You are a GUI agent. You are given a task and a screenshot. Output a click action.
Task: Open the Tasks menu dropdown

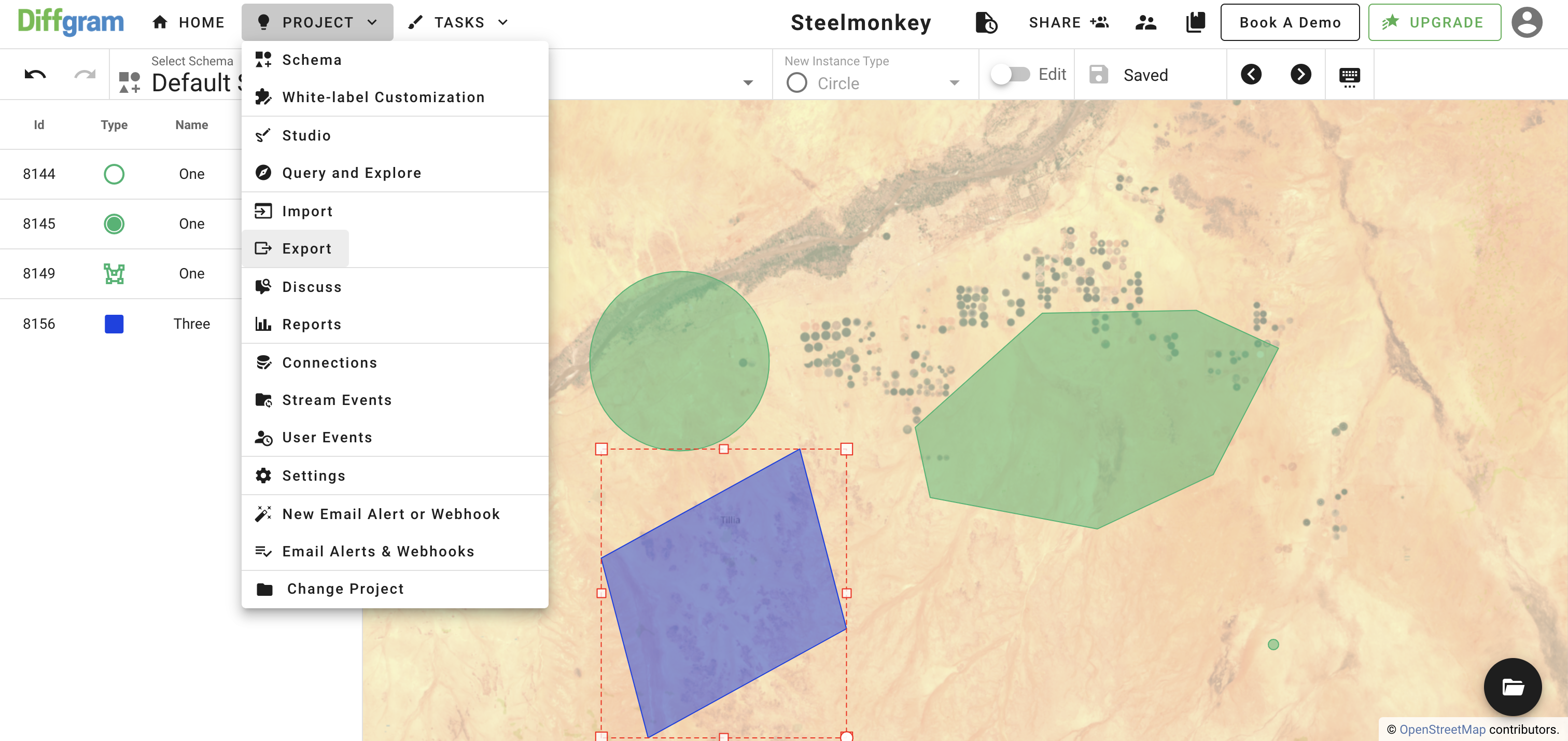[x=459, y=22]
